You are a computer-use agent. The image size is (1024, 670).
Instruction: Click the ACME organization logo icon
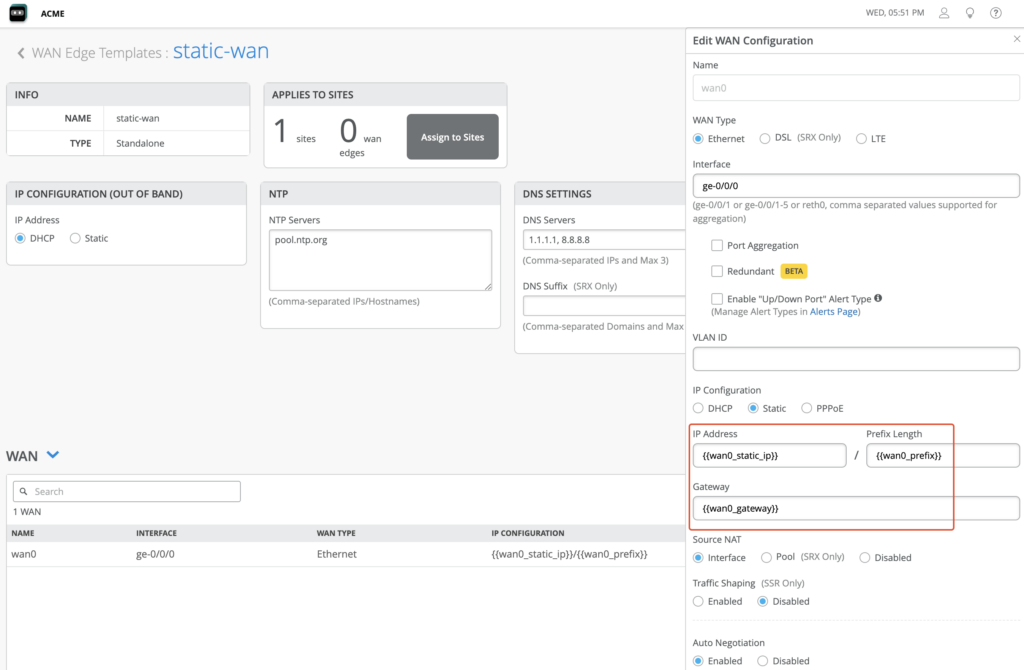(x=19, y=13)
